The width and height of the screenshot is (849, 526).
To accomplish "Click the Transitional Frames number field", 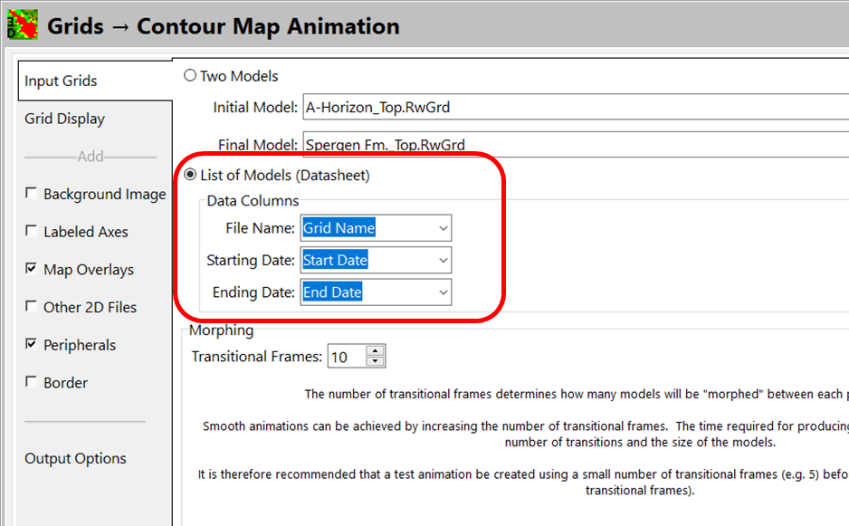I will coord(346,356).
